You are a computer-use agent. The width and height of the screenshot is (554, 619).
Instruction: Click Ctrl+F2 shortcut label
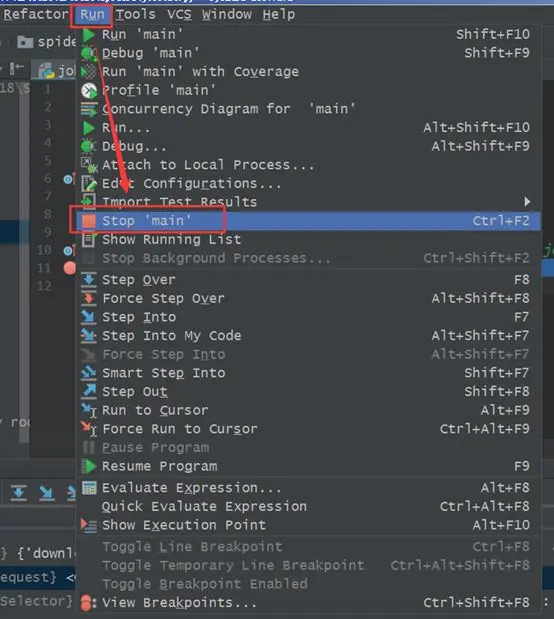click(x=501, y=221)
